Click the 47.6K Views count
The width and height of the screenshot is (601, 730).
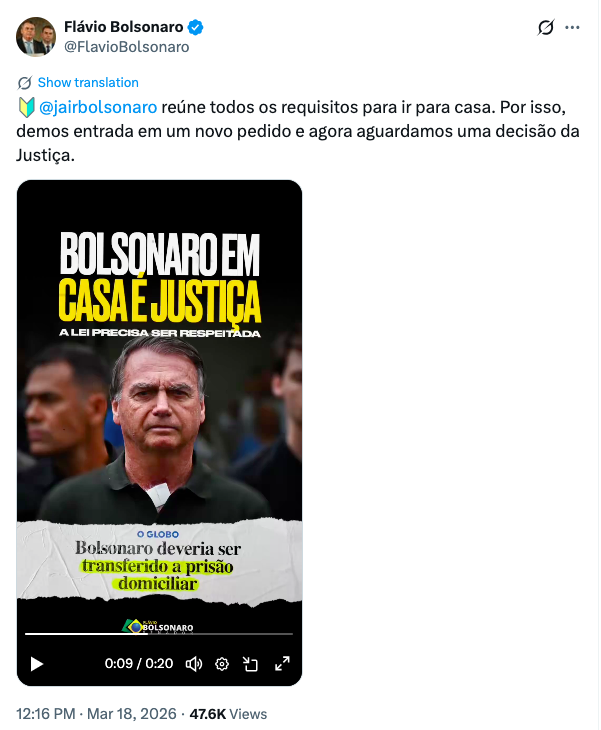[x=228, y=714]
